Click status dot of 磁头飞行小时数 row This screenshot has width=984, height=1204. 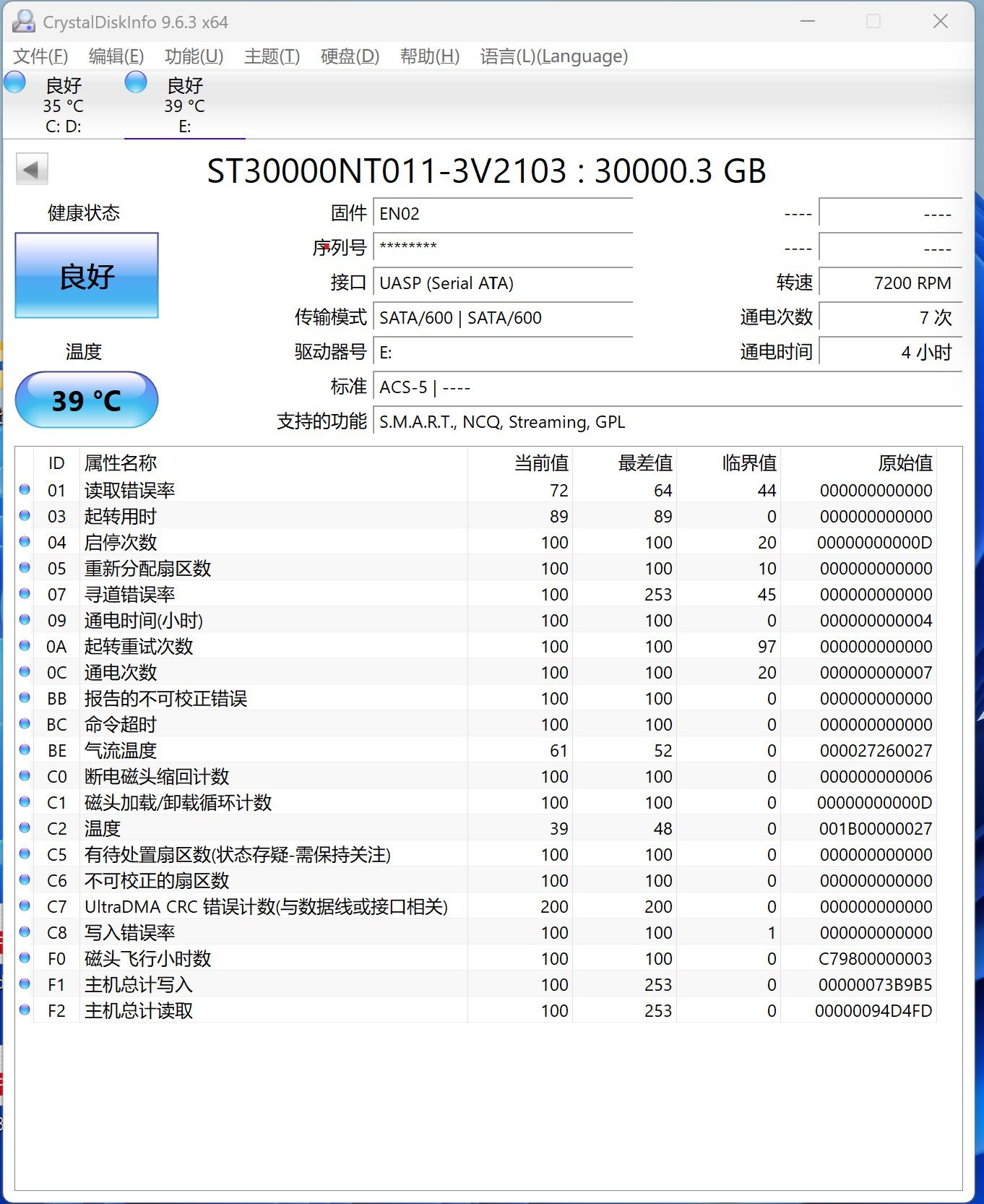[x=25, y=958]
